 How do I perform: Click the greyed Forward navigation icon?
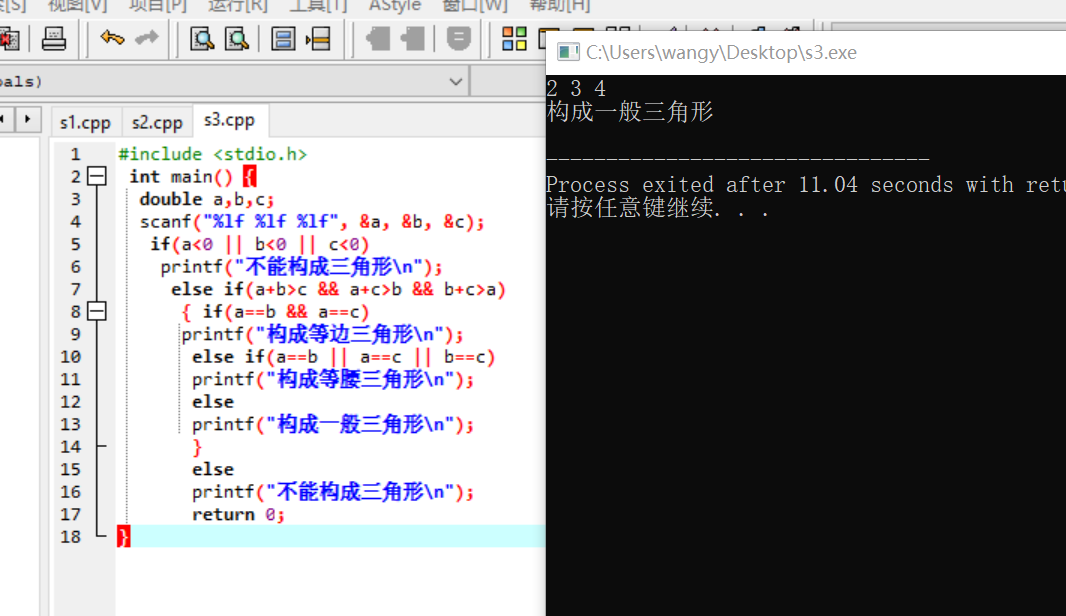pos(412,39)
